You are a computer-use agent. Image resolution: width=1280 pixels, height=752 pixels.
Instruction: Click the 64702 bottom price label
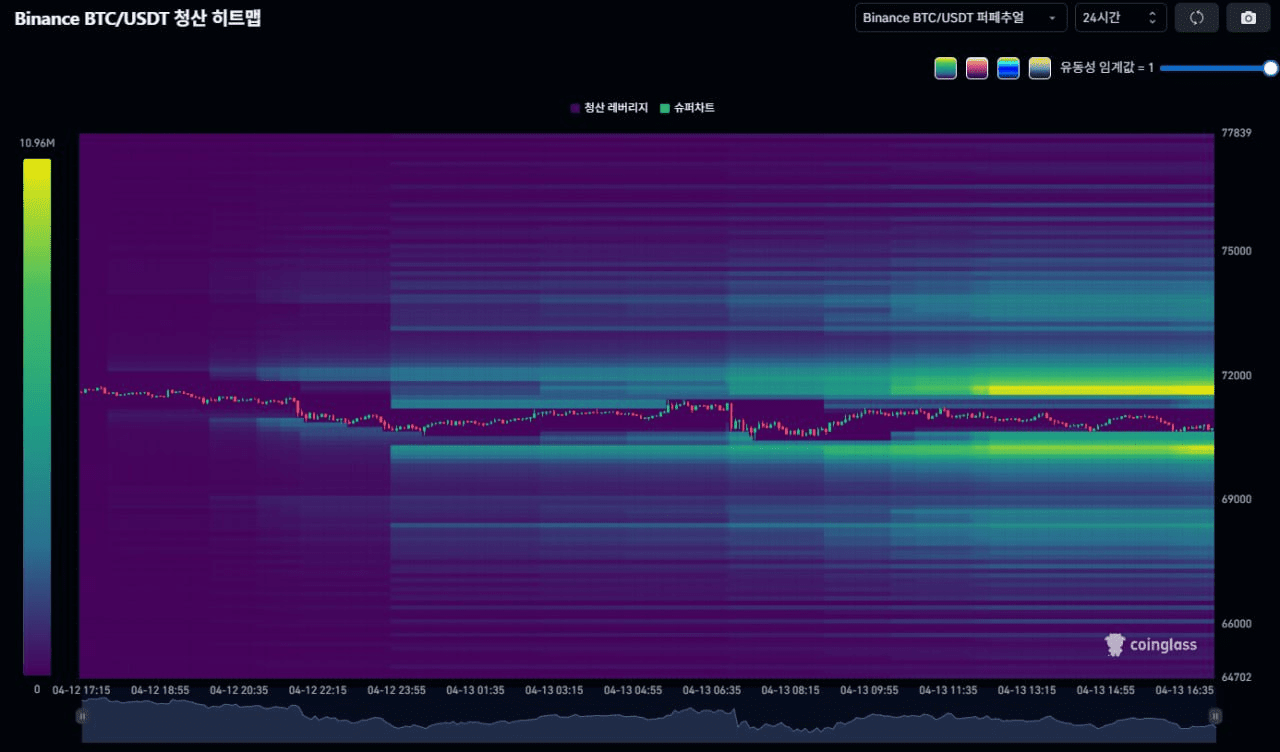(1236, 678)
